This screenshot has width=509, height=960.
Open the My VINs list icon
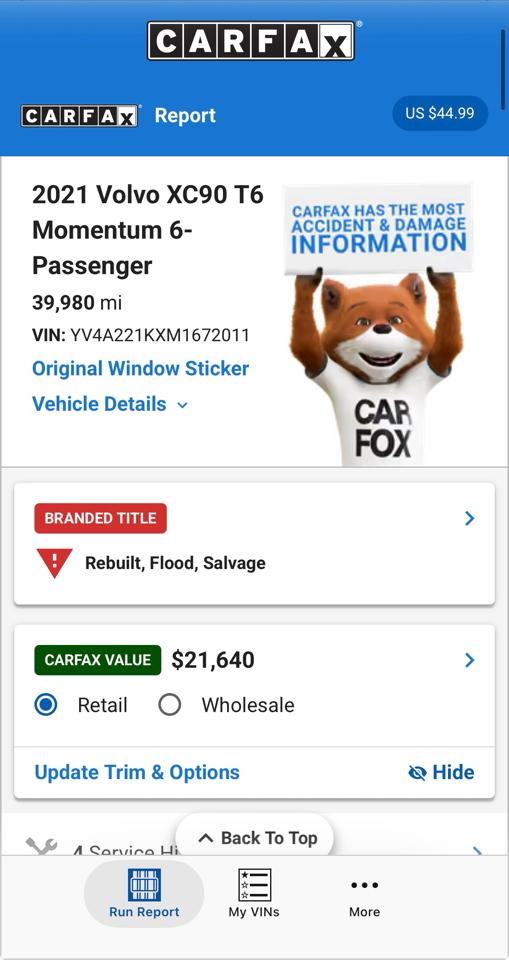point(254,885)
